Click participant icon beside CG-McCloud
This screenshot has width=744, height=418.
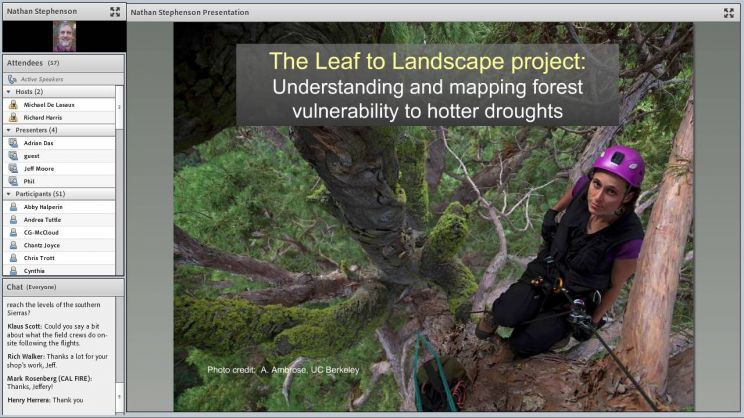coord(13,232)
